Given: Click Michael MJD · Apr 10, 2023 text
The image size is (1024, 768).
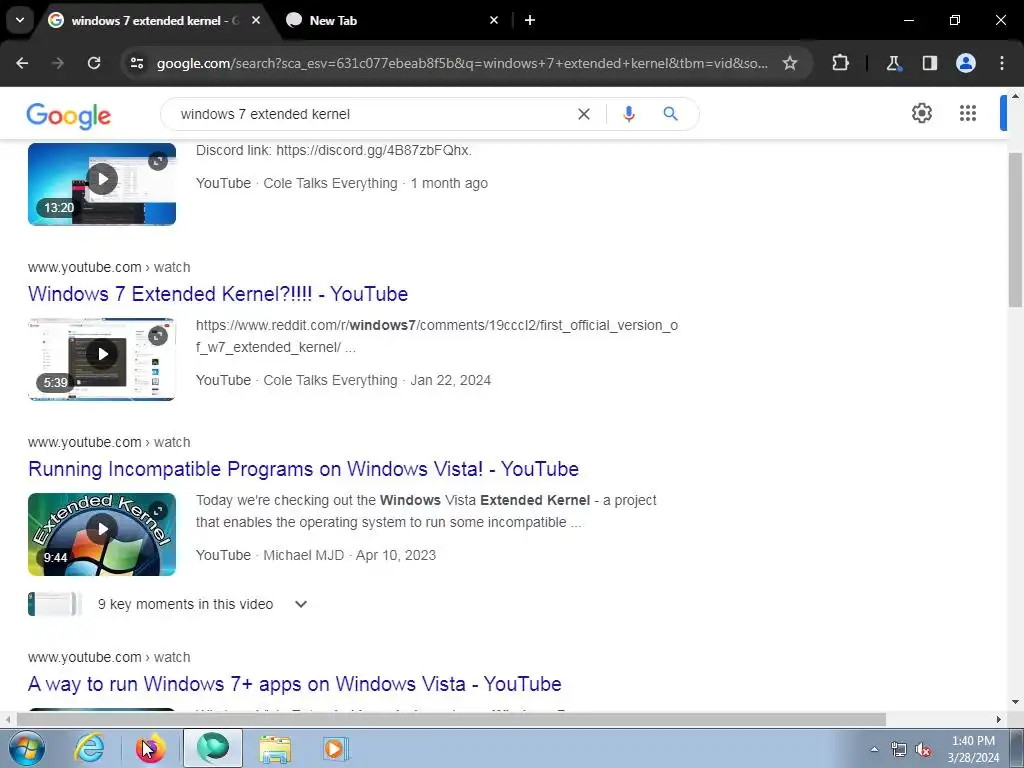Looking at the screenshot, I should pyautogui.click(x=349, y=555).
